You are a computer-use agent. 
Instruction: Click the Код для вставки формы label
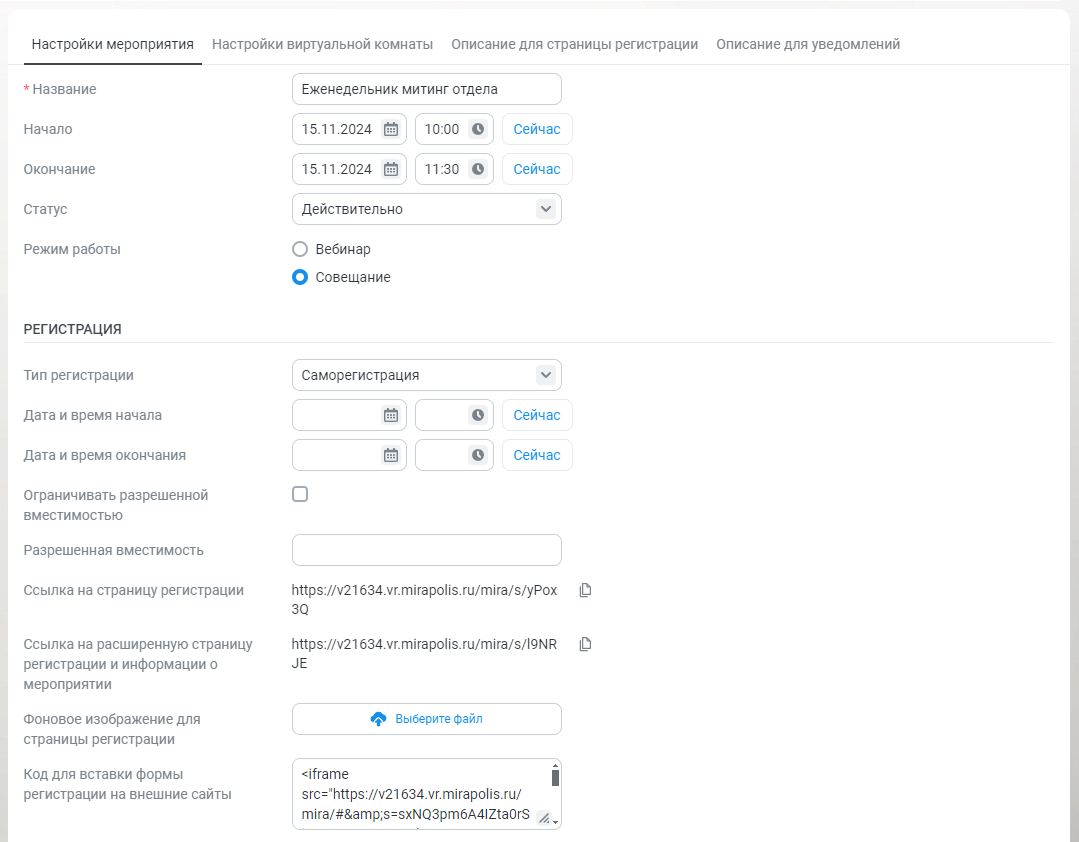pyautogui.click(x=127, y=784)
